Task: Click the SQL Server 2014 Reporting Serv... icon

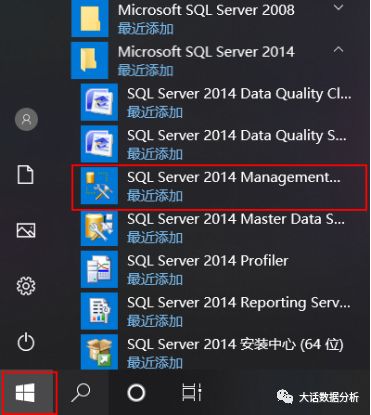Action: point(99,311)
